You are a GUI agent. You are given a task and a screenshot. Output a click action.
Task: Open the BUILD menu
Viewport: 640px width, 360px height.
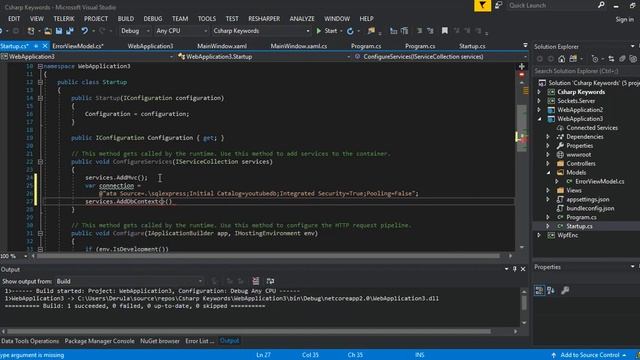(126, 19)
